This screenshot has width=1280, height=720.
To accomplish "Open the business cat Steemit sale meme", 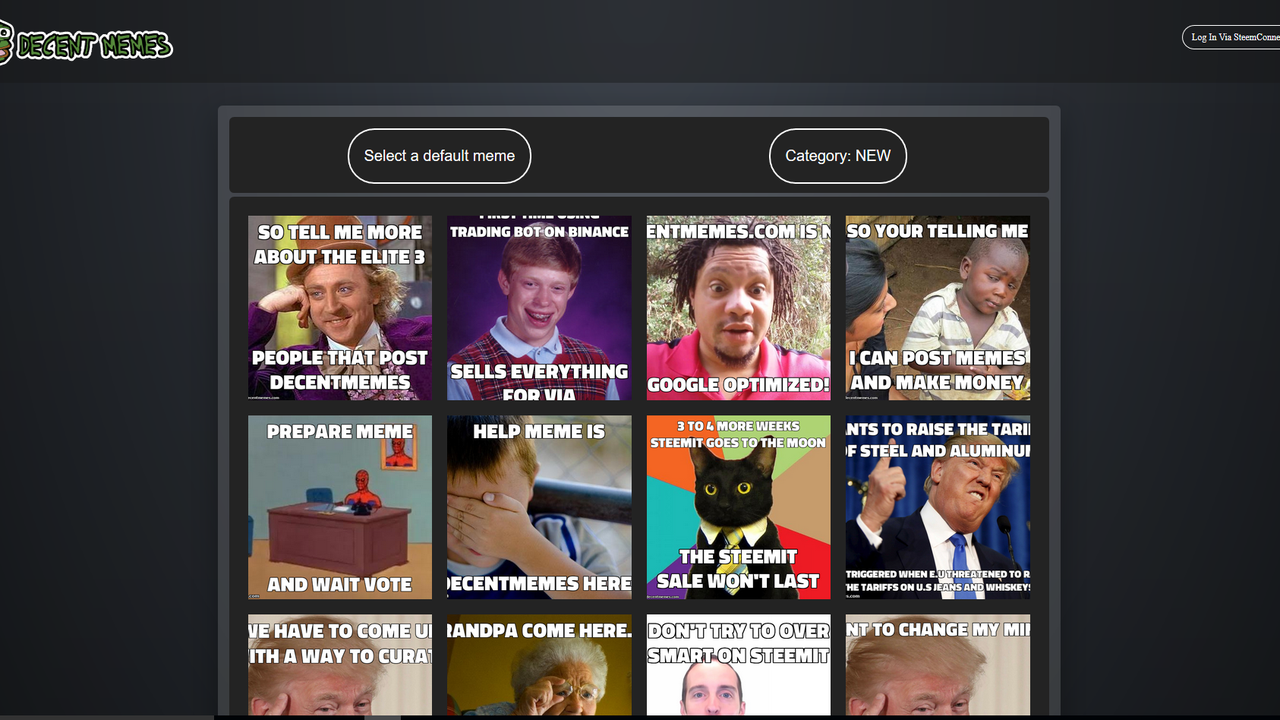I will [x=738, y=507].
